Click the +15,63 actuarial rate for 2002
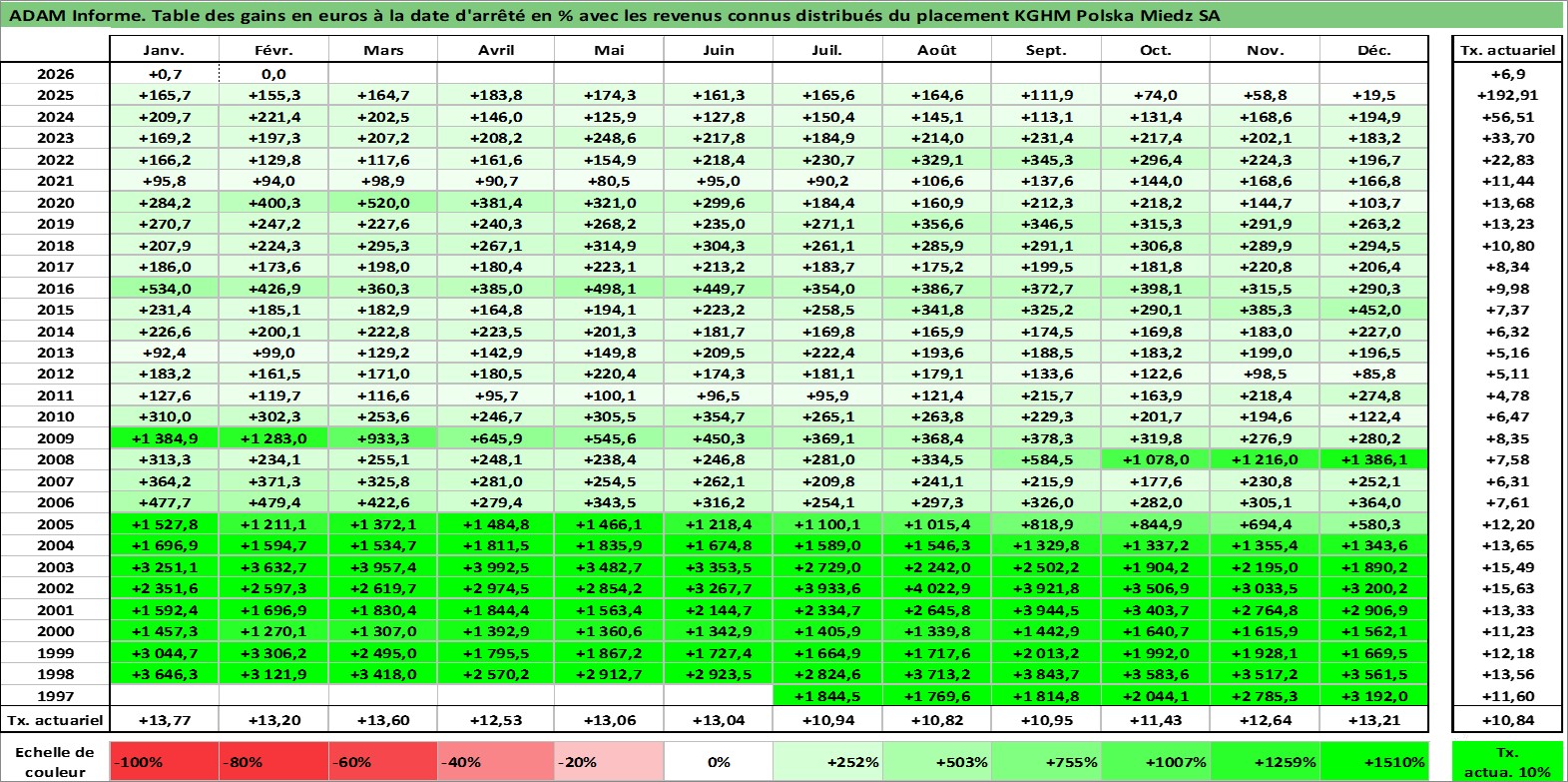This screenshot has width=1568, height=782. coord(1507,588)
